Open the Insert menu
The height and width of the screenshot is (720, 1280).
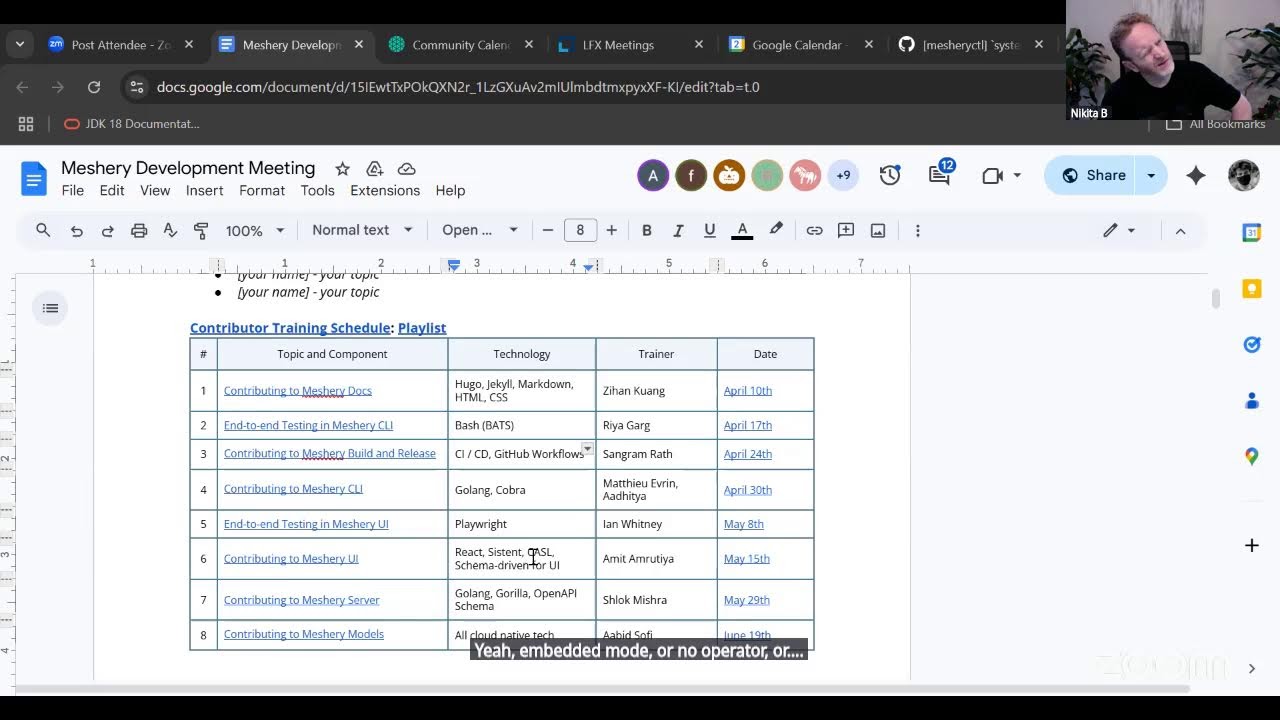tap(204, 190)
